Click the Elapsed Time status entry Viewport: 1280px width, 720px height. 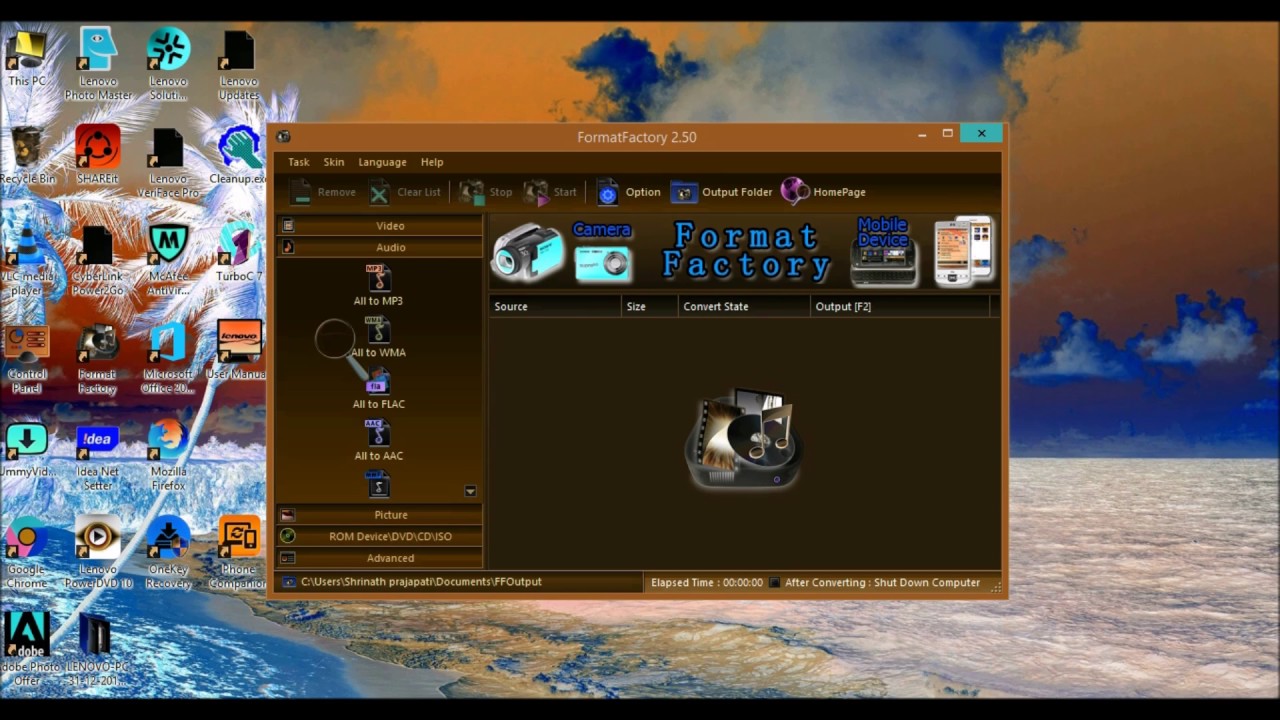(x=707, y=582)
